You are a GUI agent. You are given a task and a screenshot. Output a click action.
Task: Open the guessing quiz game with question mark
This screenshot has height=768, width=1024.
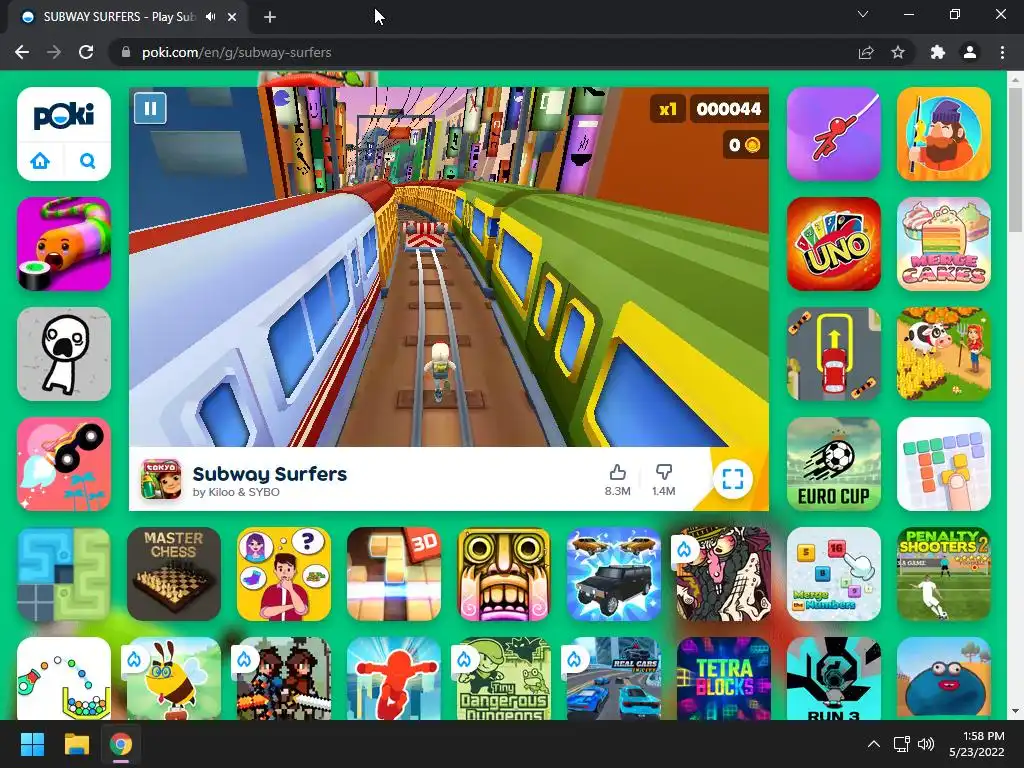[283, 573]
